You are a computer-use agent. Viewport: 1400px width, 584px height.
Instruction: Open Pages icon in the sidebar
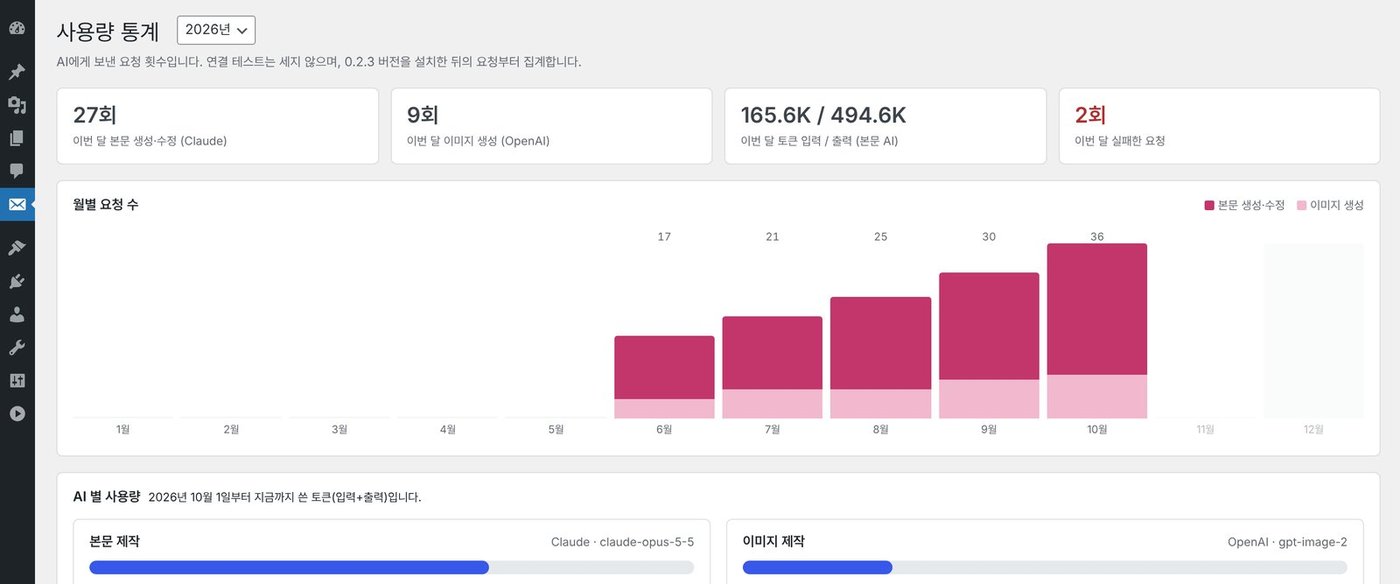tap(17, 138)
